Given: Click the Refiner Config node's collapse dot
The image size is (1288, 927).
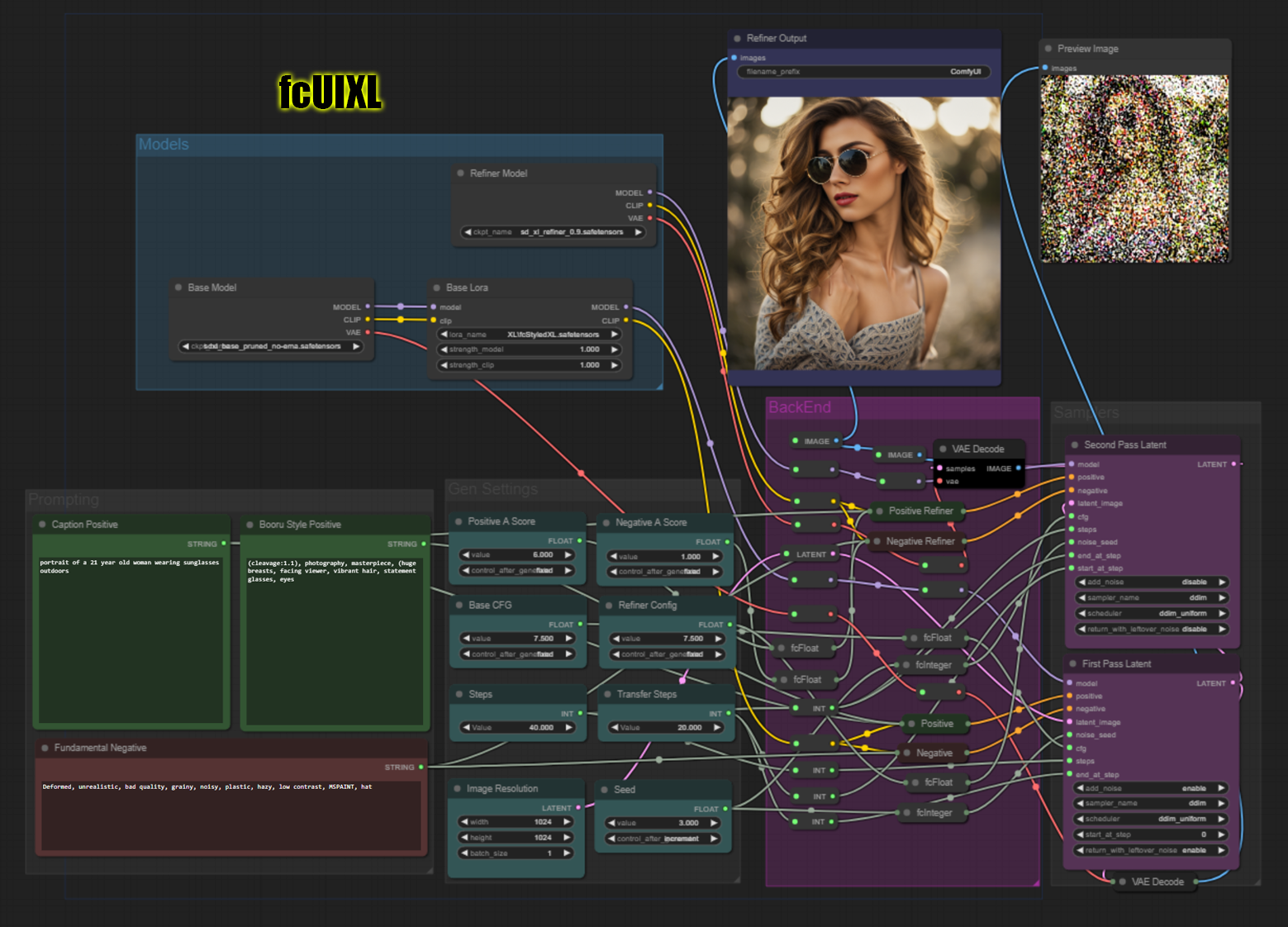Looking at the screenshot, I should 609,606.
